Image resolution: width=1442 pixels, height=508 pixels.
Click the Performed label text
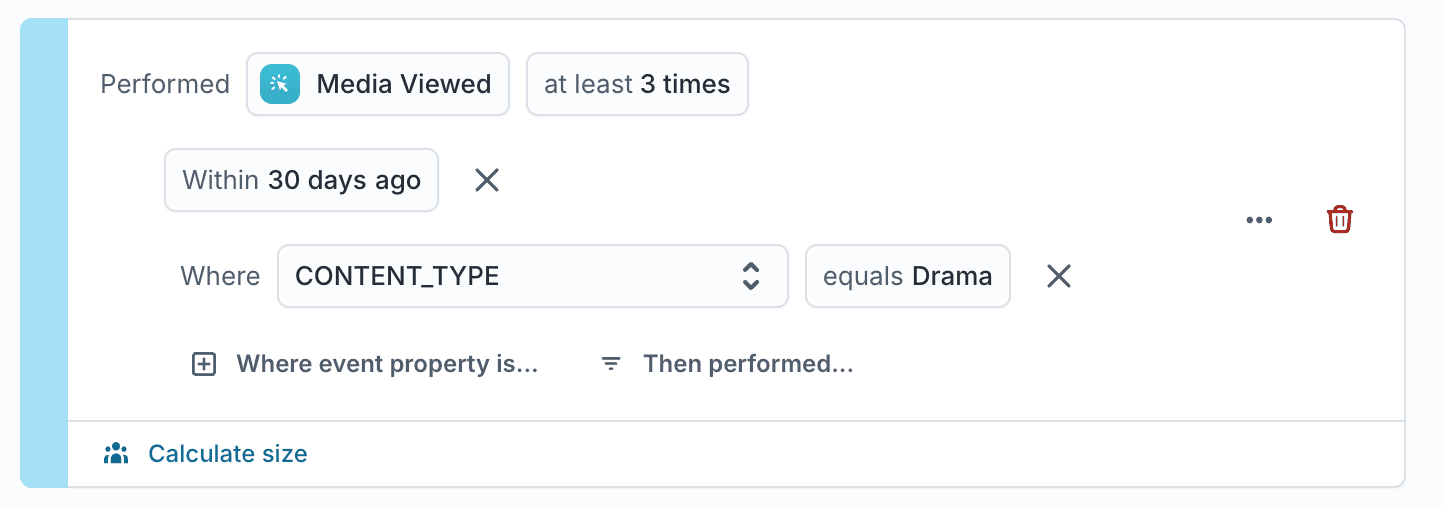click(165, 84)
